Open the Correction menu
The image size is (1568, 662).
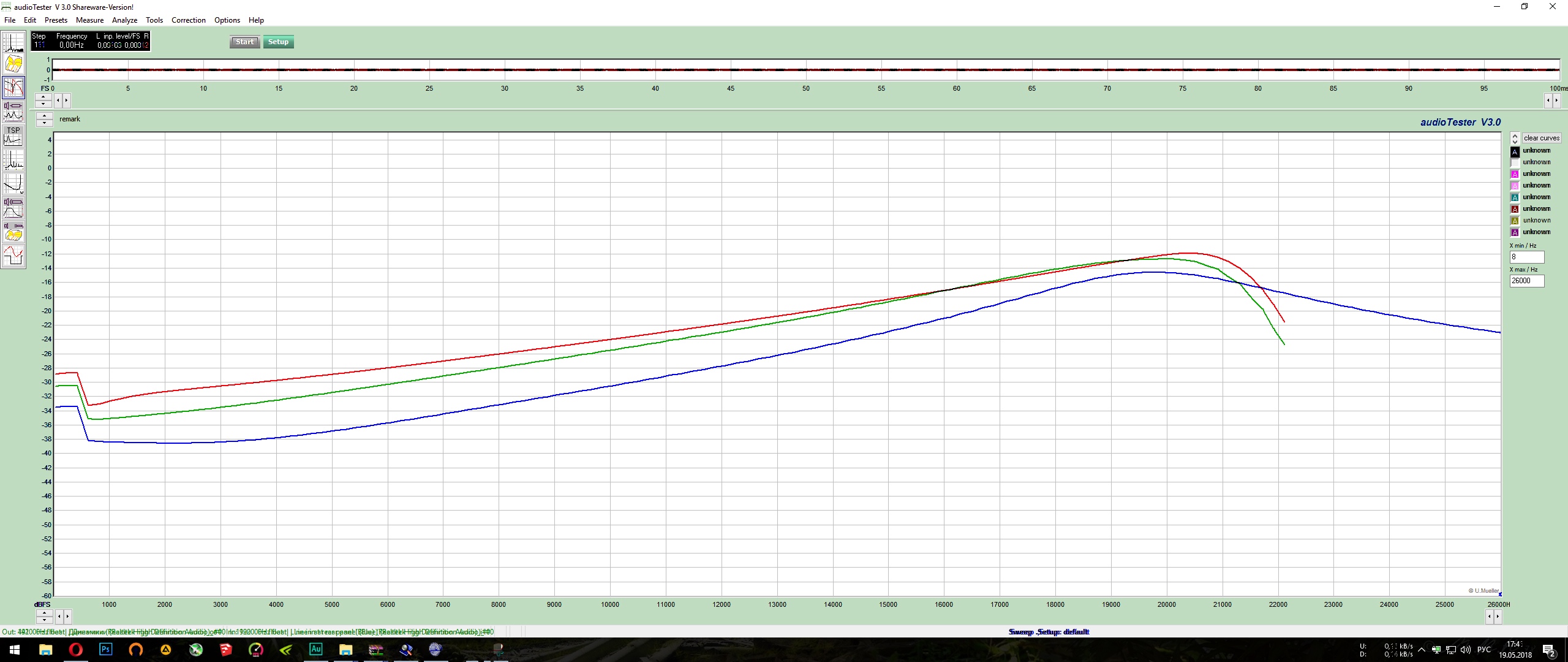tap(188, 20)
